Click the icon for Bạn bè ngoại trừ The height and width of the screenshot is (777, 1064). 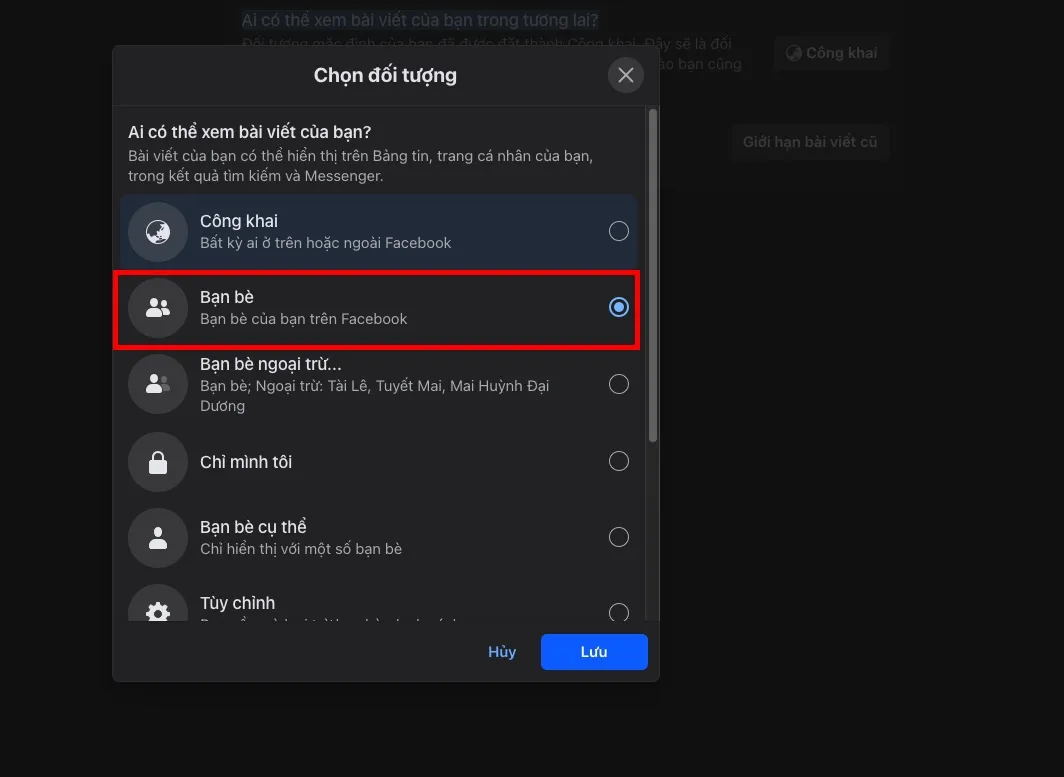pyautogui.click(x=158, y=384)
